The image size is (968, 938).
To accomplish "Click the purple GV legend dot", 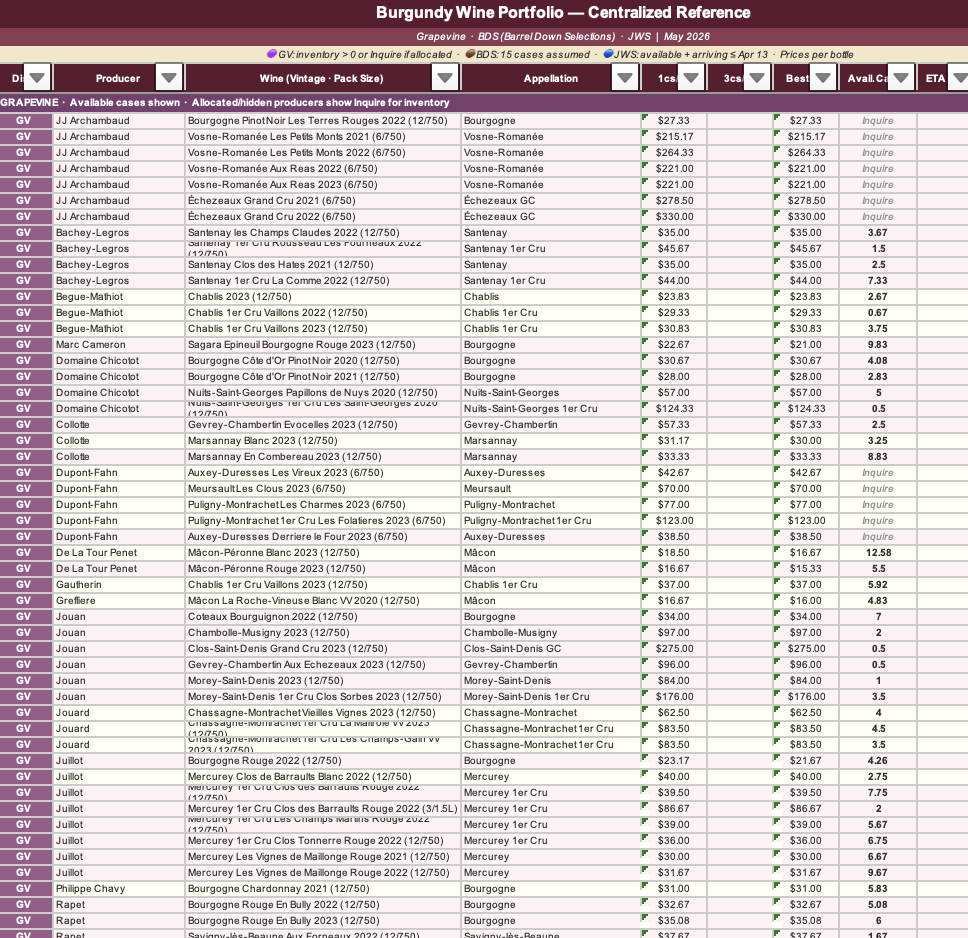I will click(x=272, y=54).
